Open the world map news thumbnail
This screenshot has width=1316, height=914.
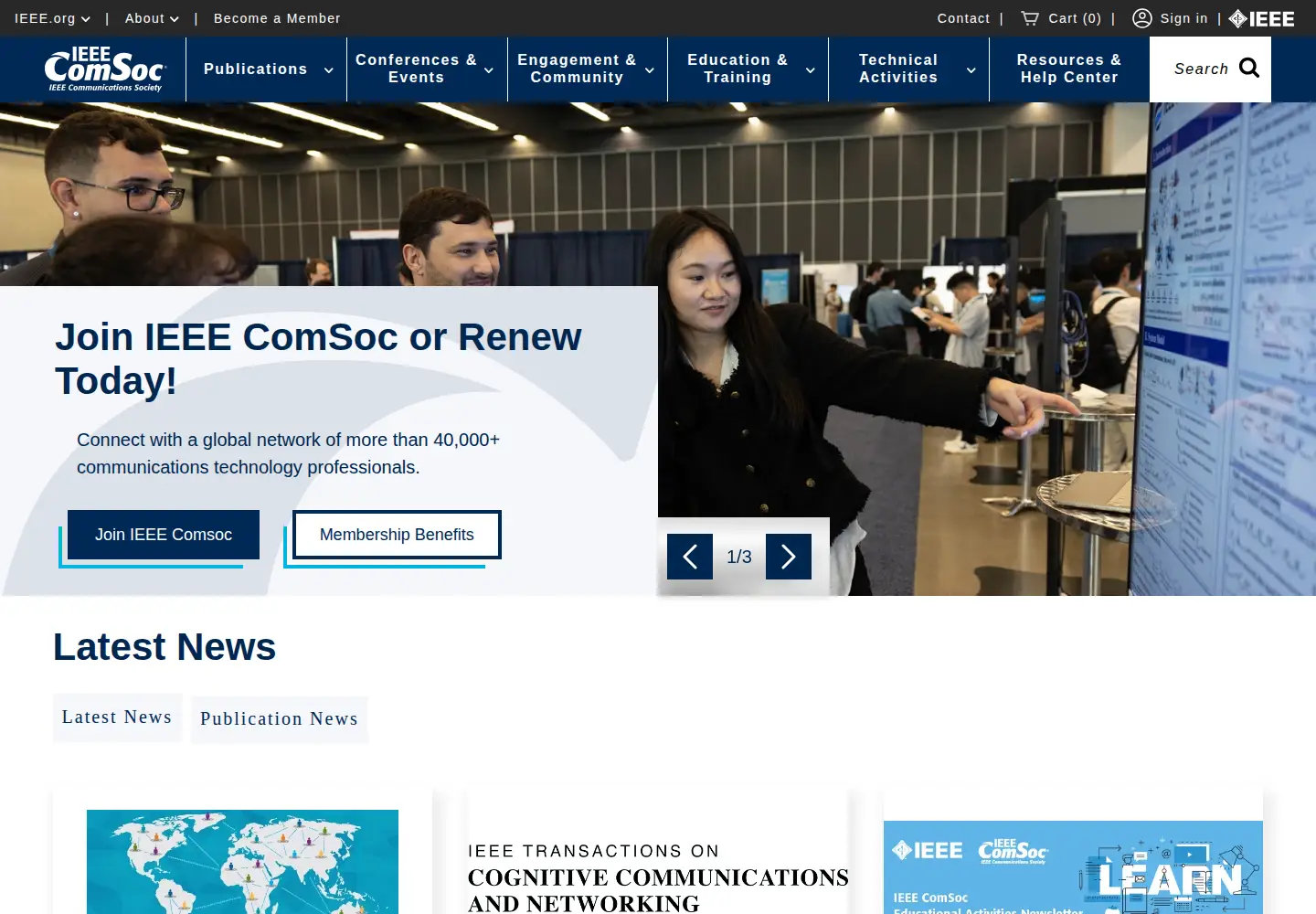(x=242, y=862)
